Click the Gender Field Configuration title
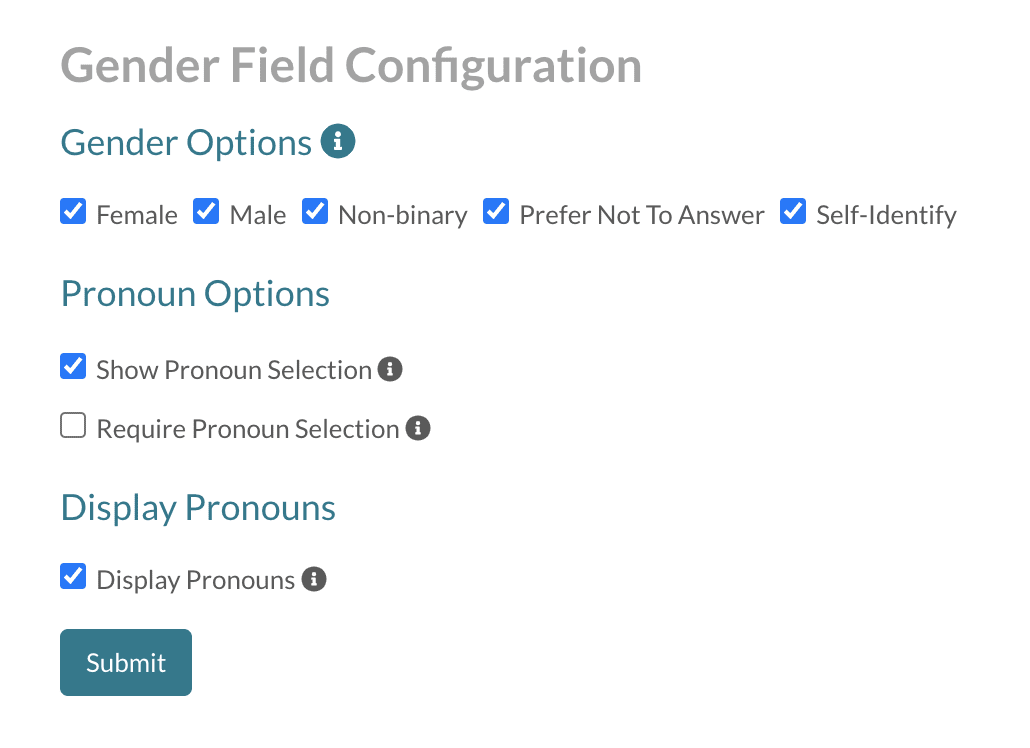This screenshot has width=1030, height=748. (351, 65)
